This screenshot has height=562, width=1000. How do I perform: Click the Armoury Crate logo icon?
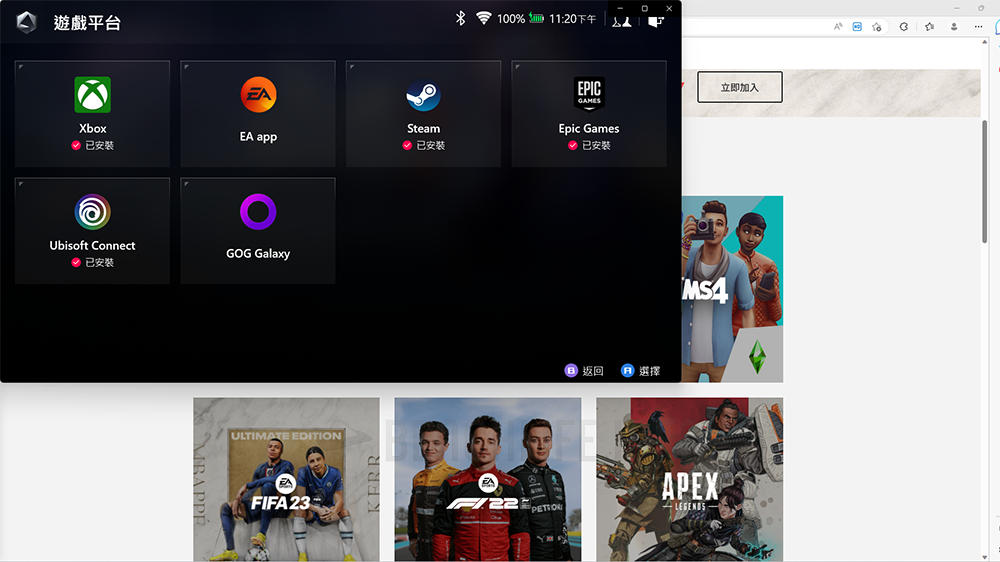(26, 22)
